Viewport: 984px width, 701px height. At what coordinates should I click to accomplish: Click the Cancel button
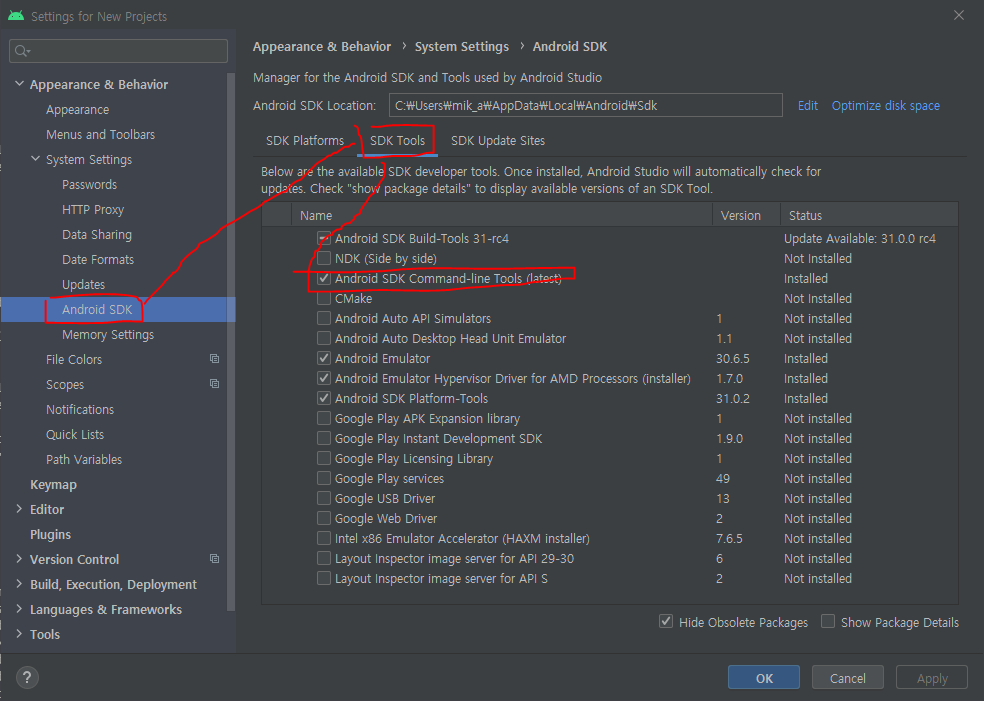(x=848, y=678)
